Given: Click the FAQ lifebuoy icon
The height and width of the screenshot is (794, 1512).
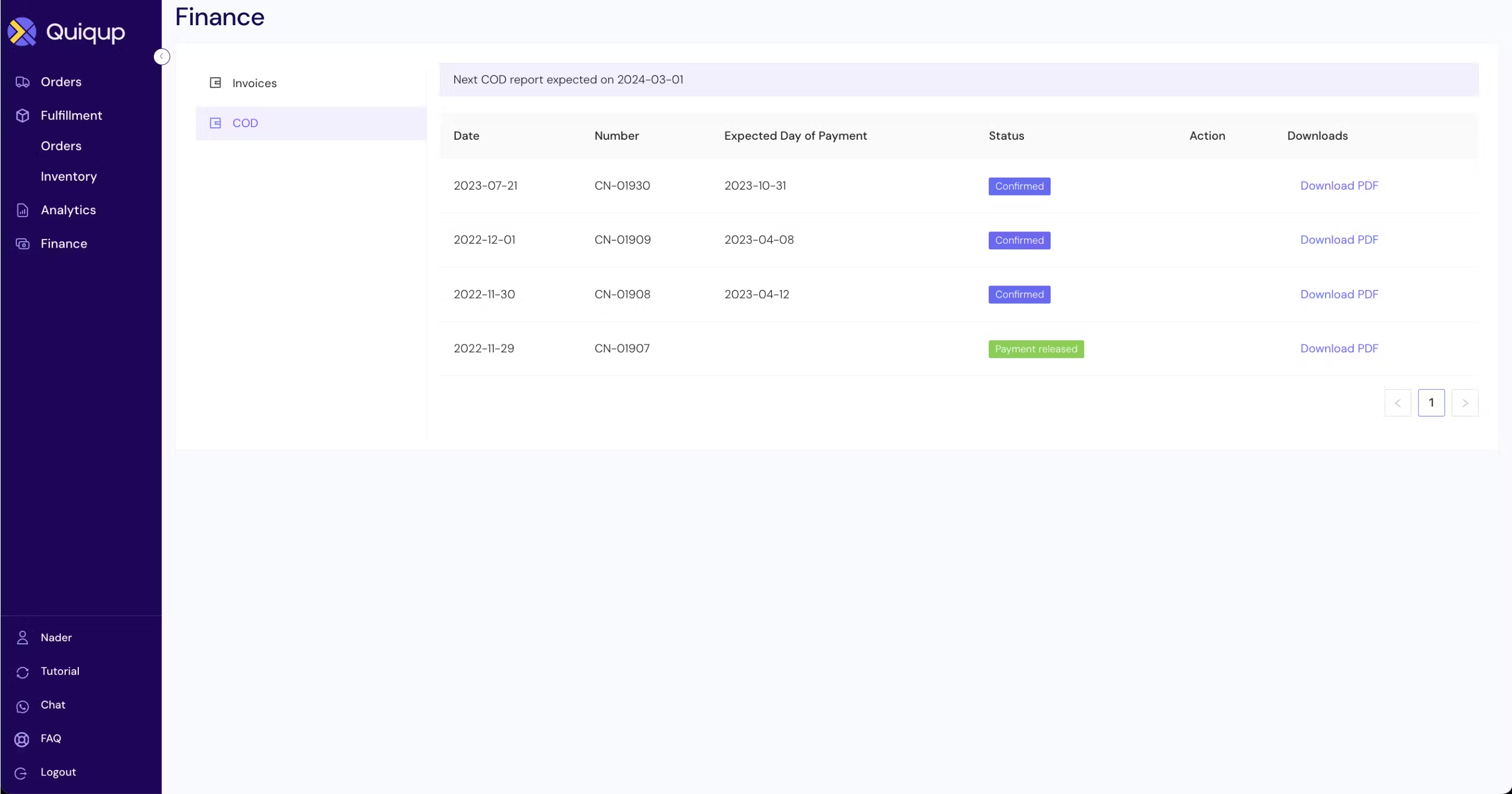Looking at the screenshot, I should [x=22, y=739].
